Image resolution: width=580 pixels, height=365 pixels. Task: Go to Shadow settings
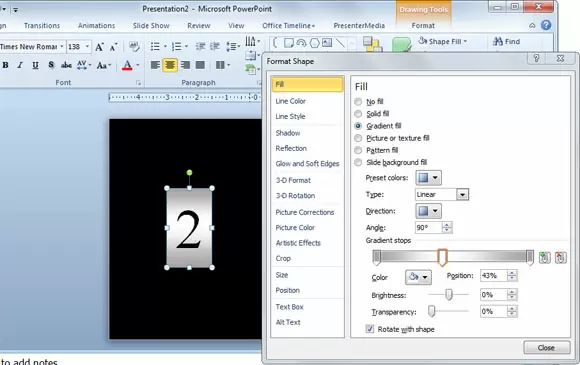point(288,133)
